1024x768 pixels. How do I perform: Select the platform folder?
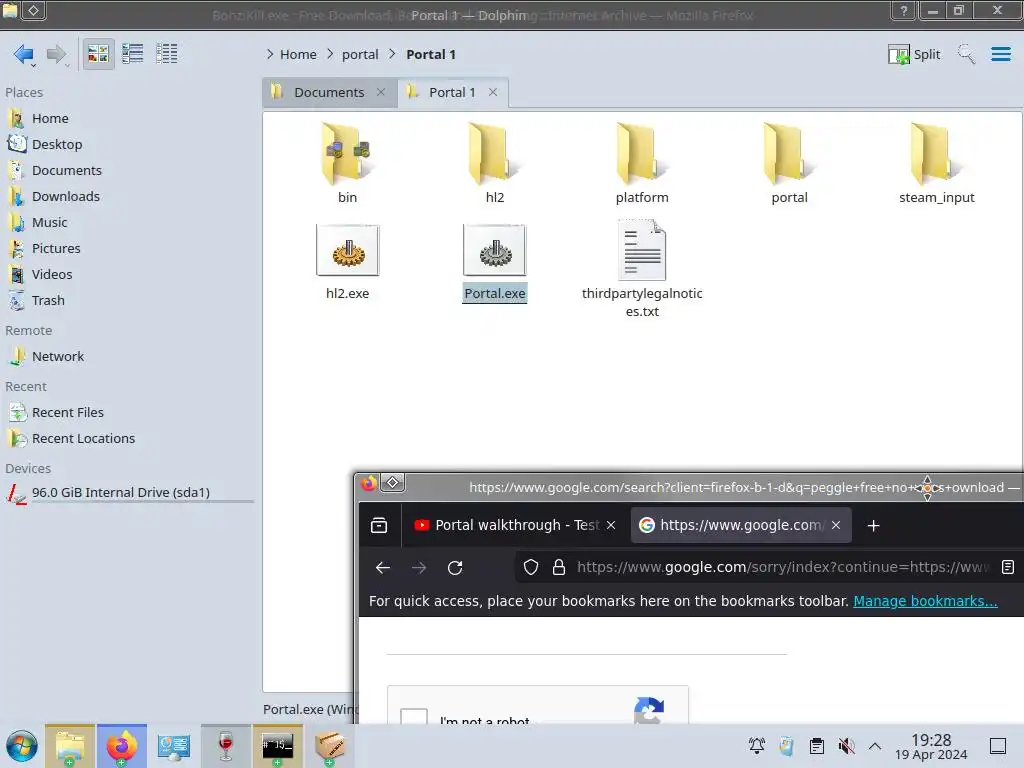[642, 163]
